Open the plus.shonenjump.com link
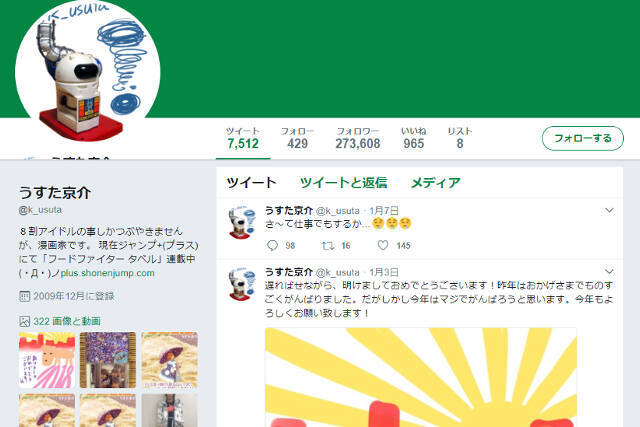 [108, 273]
